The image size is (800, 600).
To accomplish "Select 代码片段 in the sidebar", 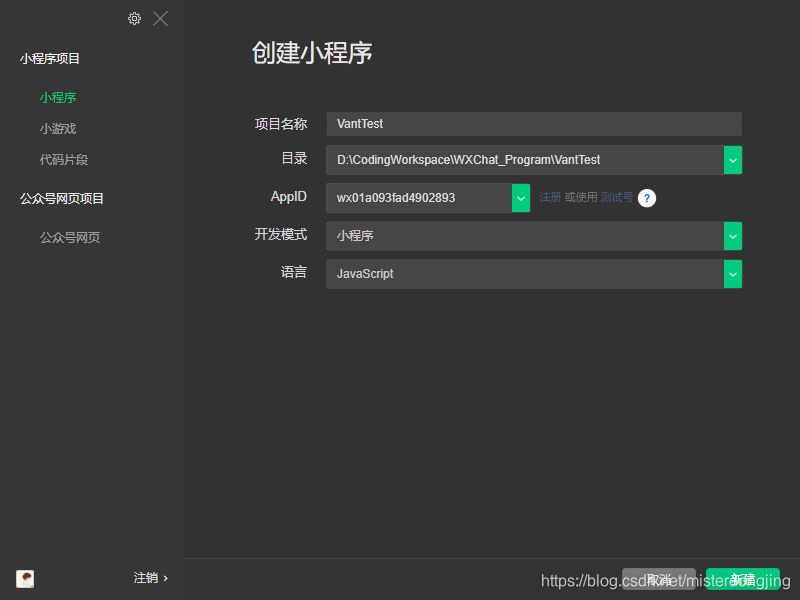I will tap(64, 160).
